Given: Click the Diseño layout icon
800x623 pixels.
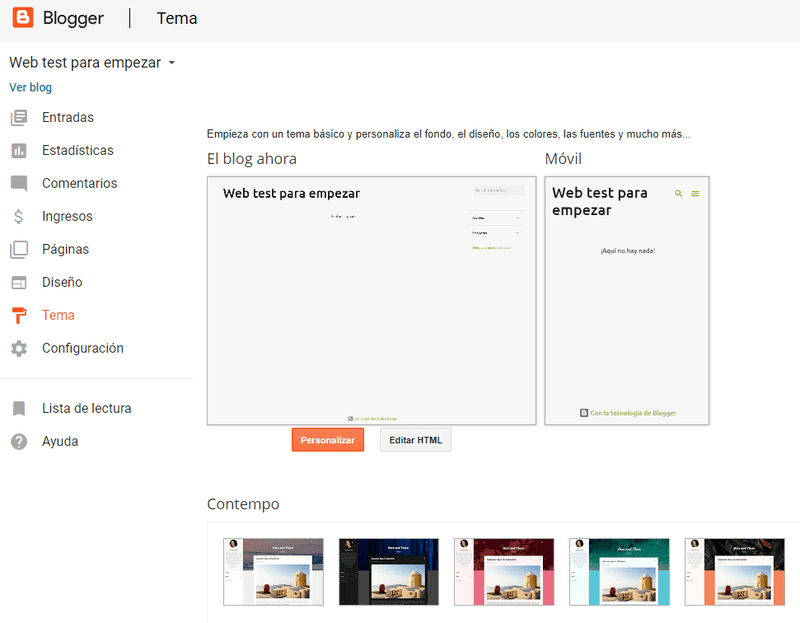Looking at the screenshot, I should click(x=19, y=283).
